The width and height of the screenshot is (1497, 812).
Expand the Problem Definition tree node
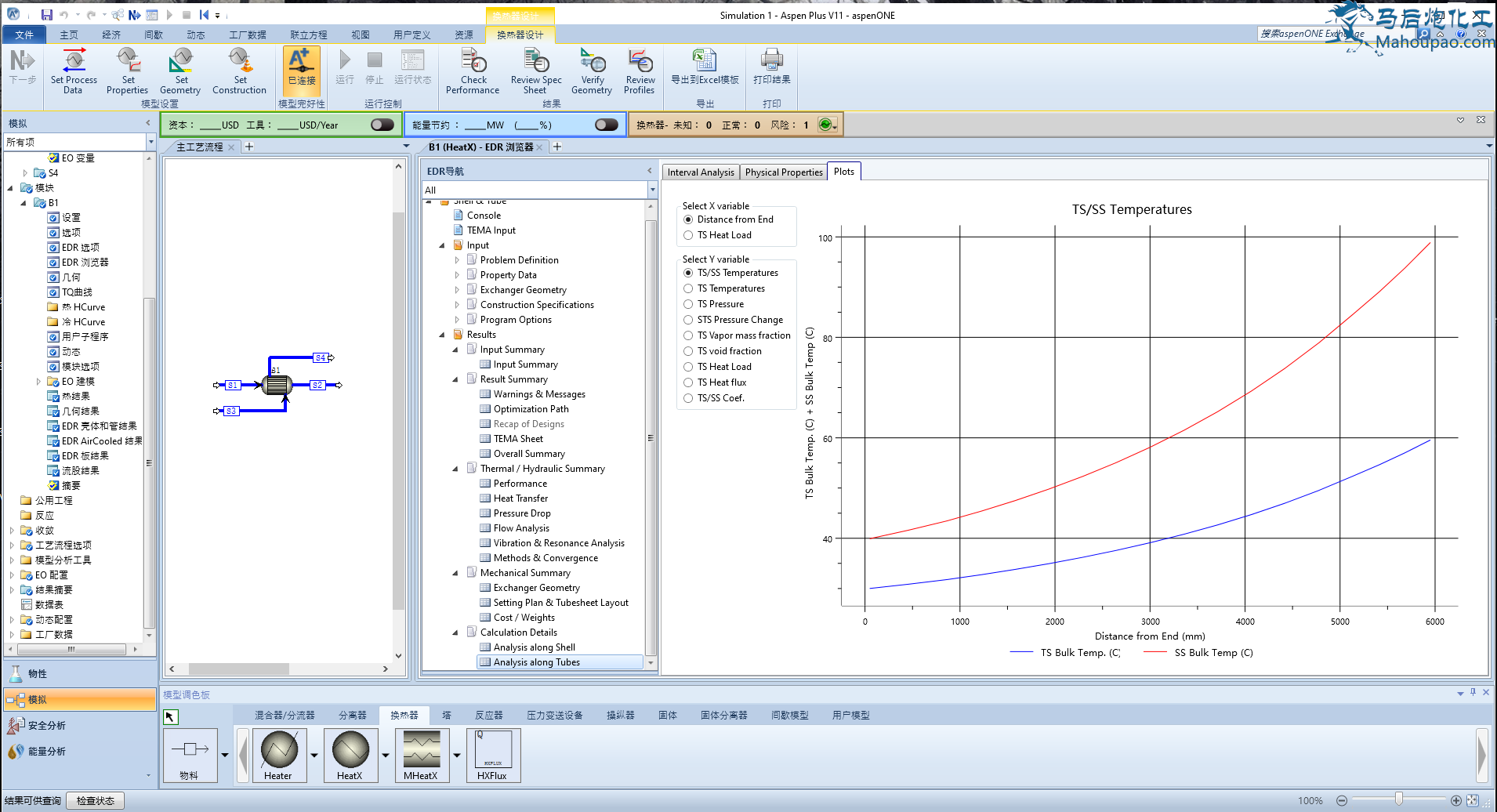click(x=457, y=260)
